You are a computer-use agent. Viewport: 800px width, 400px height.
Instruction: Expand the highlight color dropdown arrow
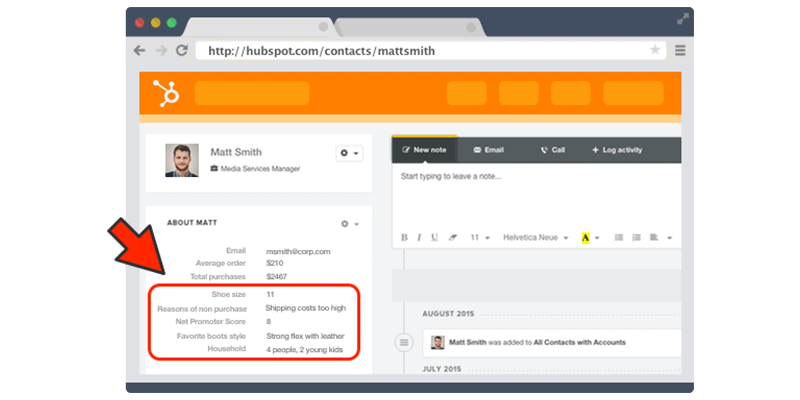tap(597, 238)
